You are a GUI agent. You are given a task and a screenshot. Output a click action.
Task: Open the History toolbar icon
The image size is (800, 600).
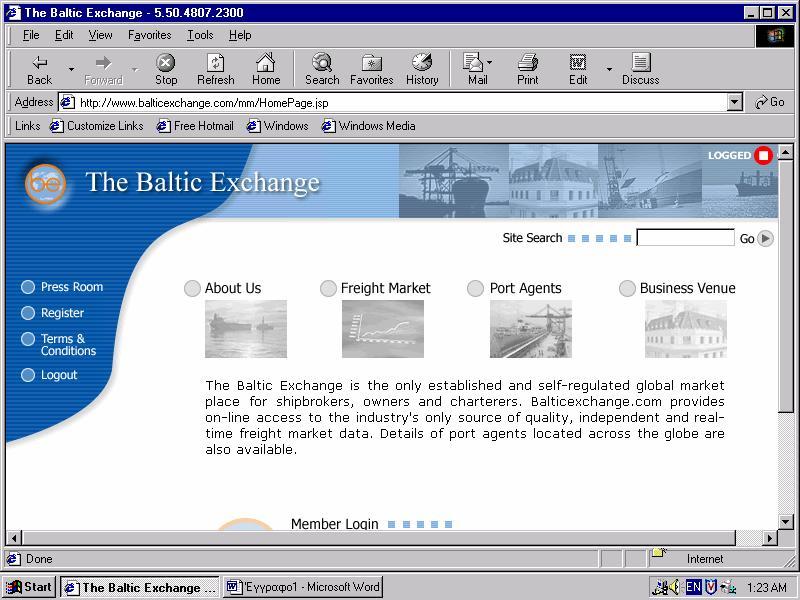coord(421,62)
